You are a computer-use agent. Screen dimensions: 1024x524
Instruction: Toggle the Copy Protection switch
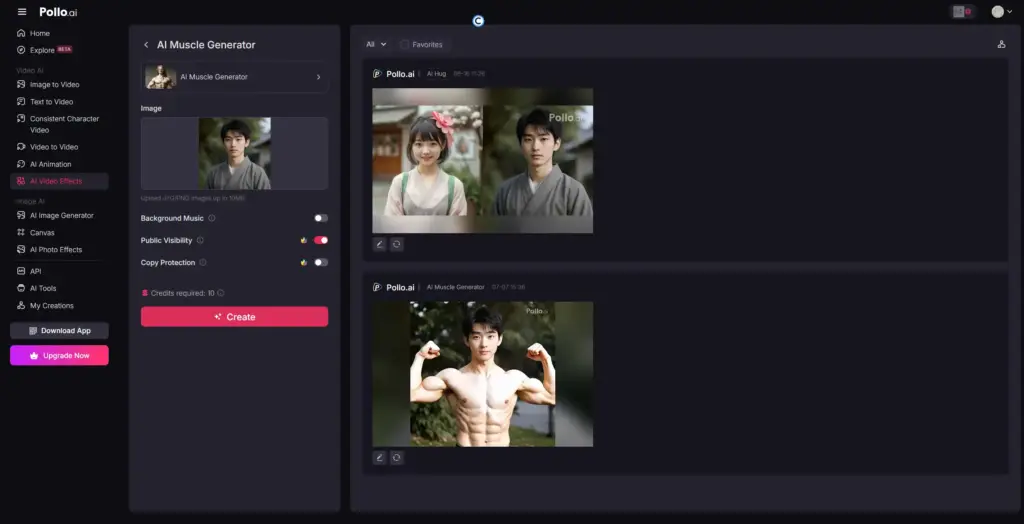coord(321,263)
